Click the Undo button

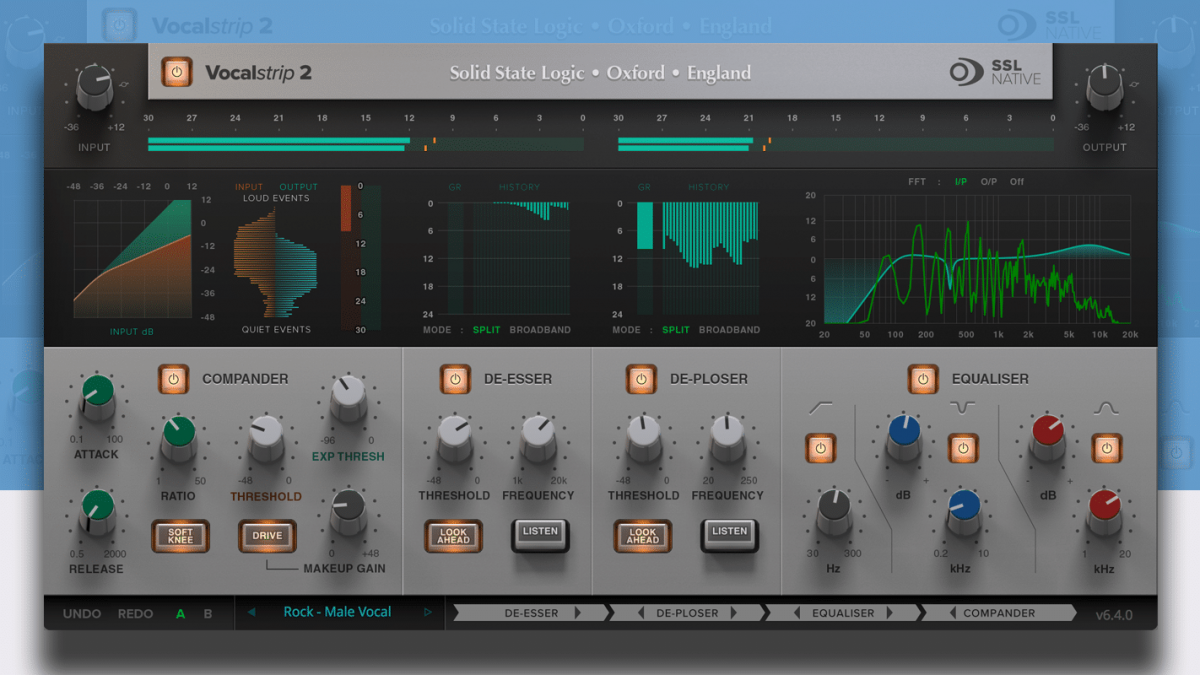click(x=81, y=613)
